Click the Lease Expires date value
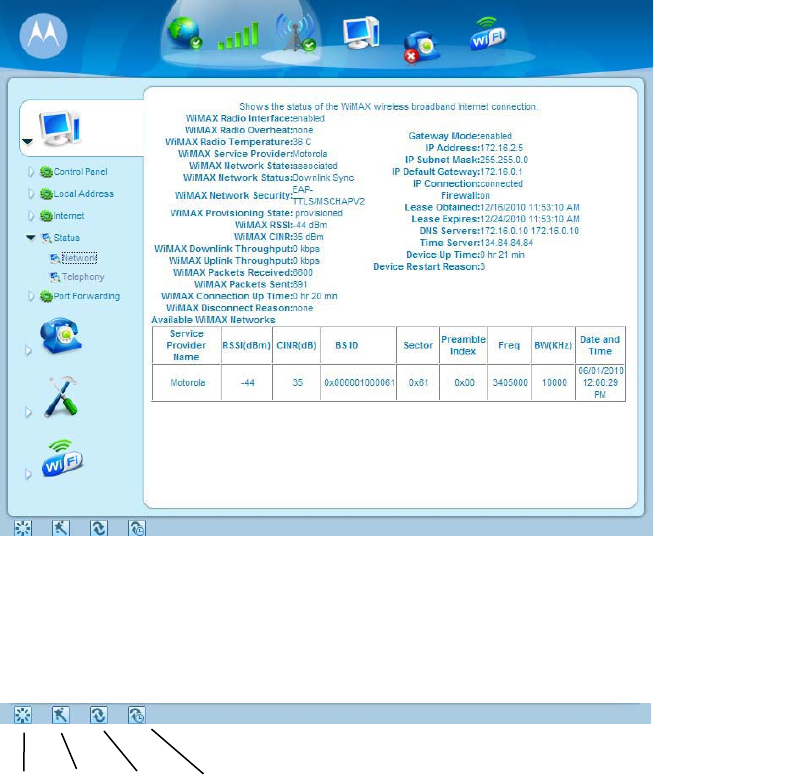Viewport: 793px width, 775px height. pos(530,219)
